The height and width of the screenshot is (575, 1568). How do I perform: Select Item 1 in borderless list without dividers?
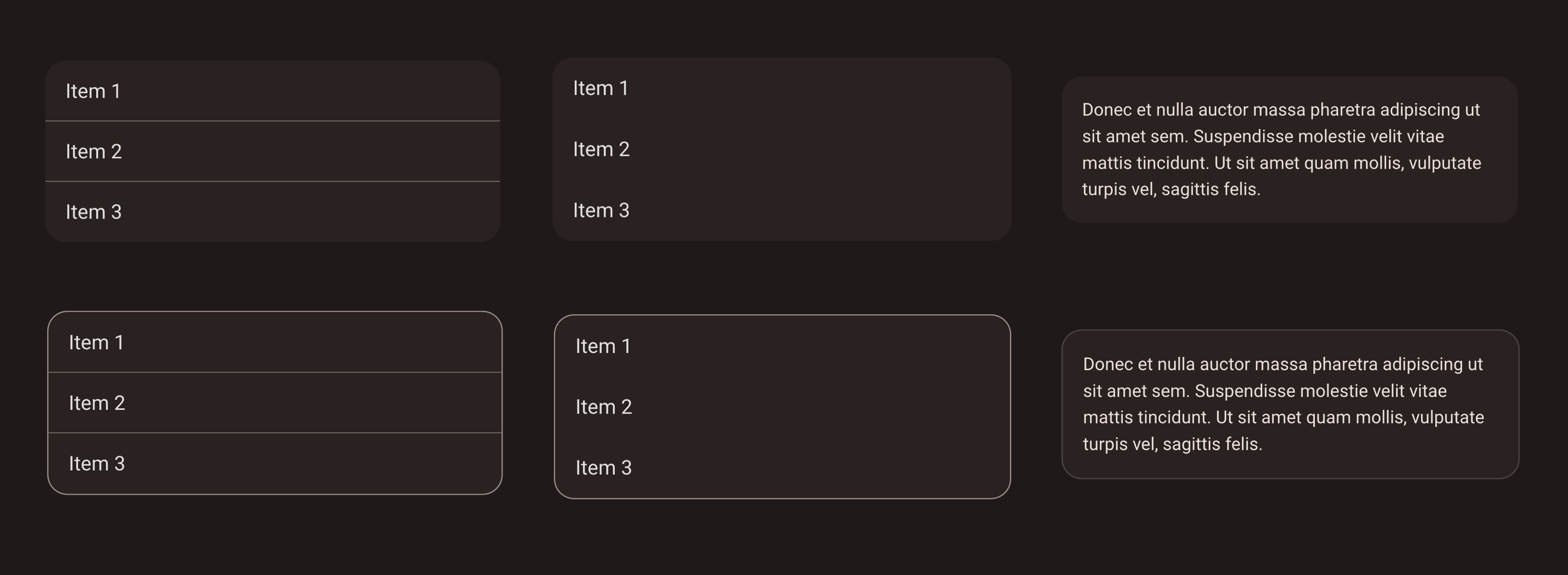pyautogui.click(x=600, y=88)
